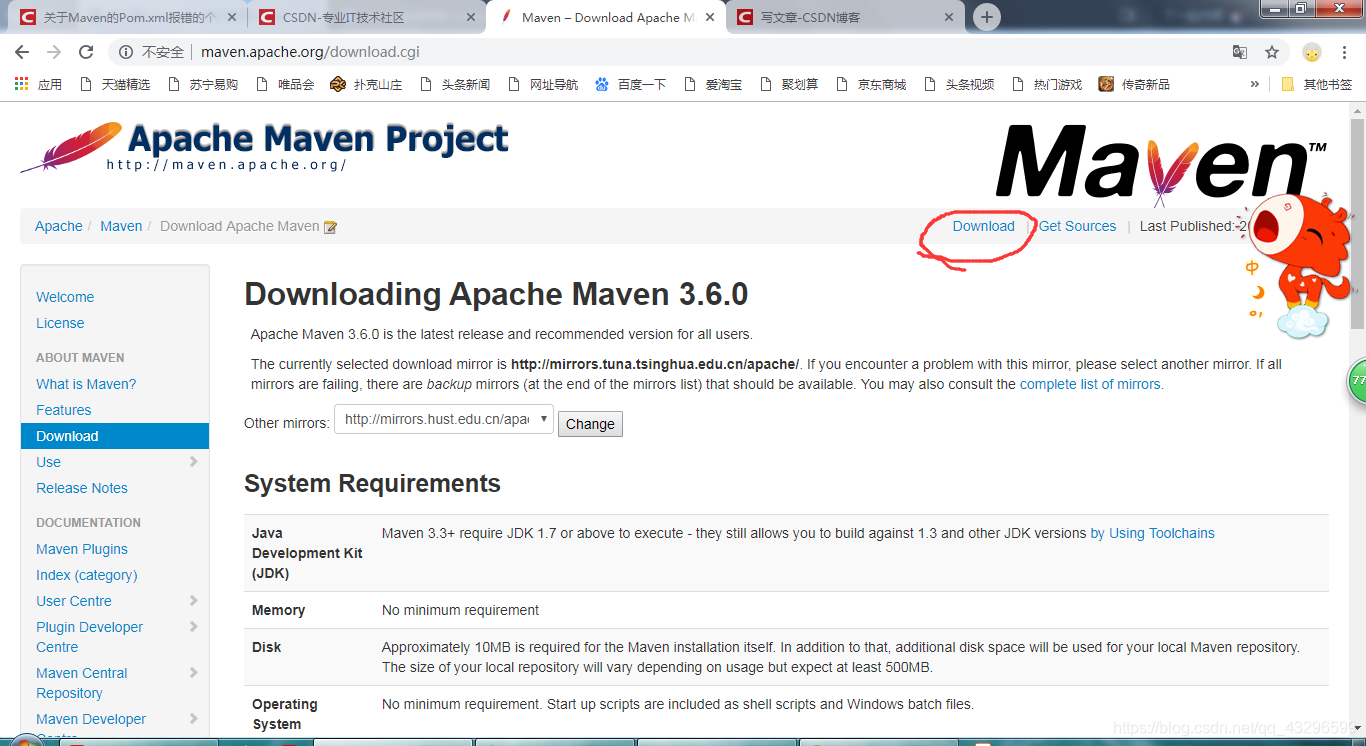The height and width of the screenshot is (746, 1366).
Task: Click the Downloading Apache Maven 3.6.0 heading
Action: tap(496, 294)
